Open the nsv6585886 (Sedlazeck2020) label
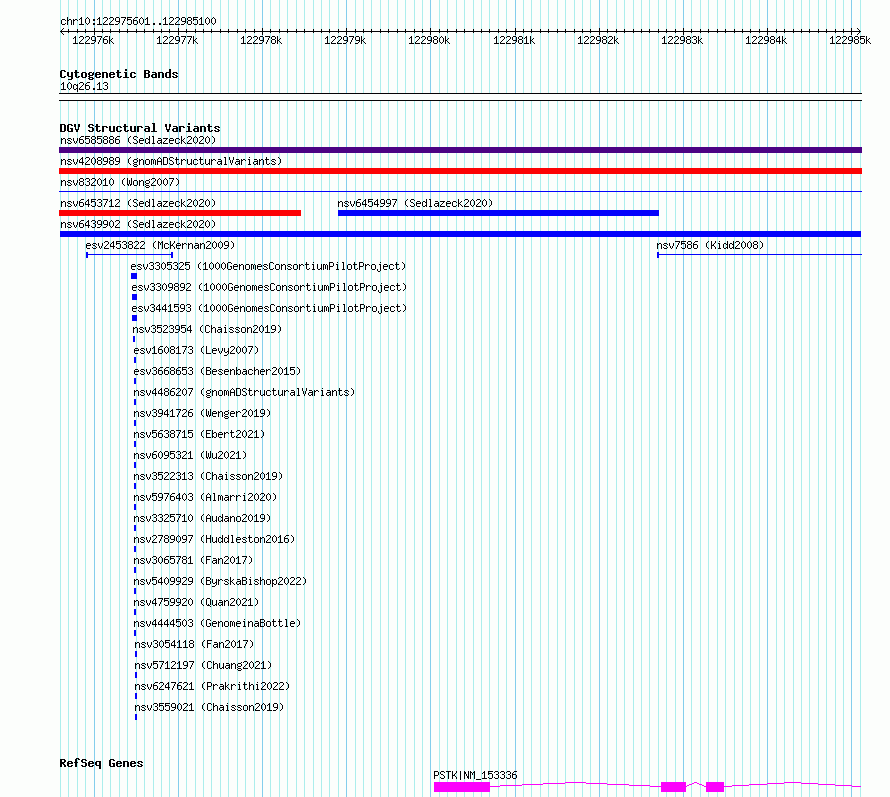 (138, 140)
